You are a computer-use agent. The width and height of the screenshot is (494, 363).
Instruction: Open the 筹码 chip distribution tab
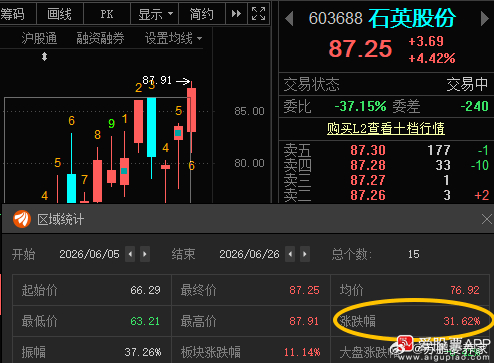[x=13, y=14]
